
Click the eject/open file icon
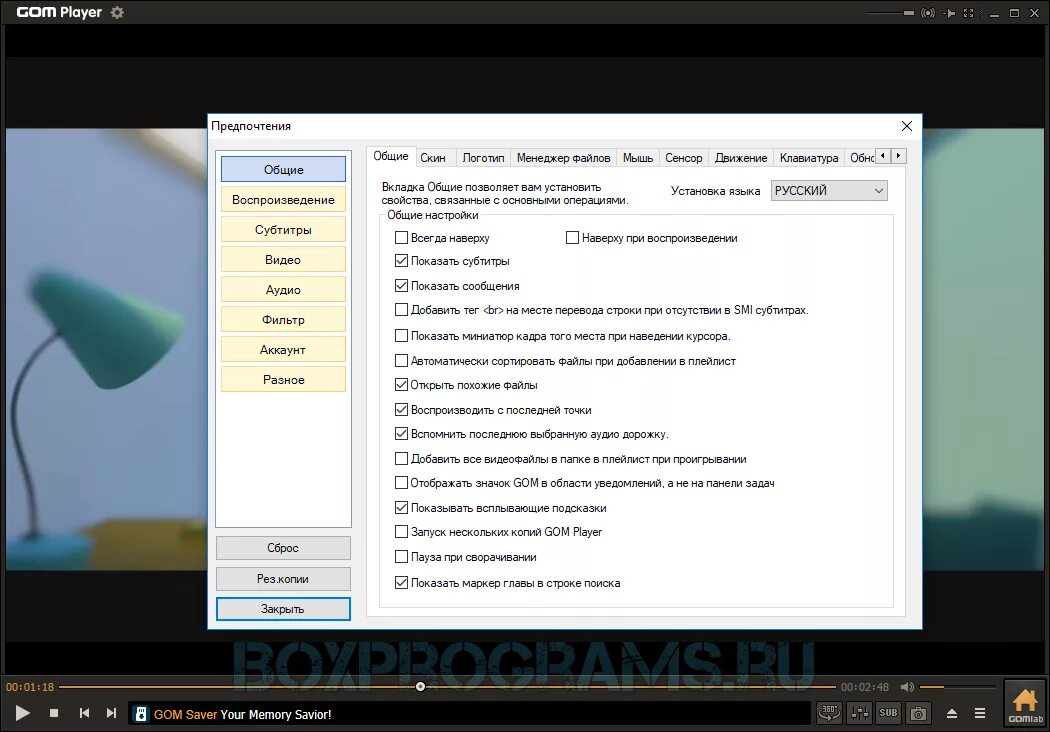coord(952,713)
